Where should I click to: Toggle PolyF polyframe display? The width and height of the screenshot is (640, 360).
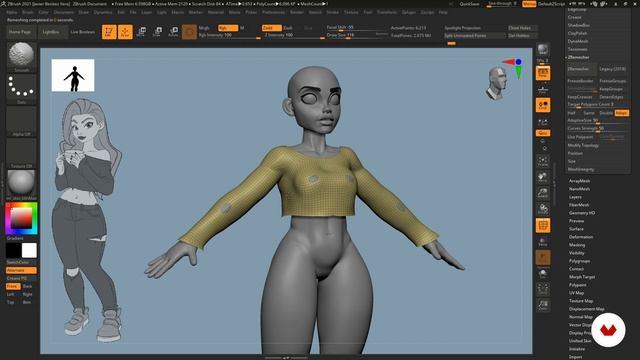pyautogui.click(x=543, y=225)
